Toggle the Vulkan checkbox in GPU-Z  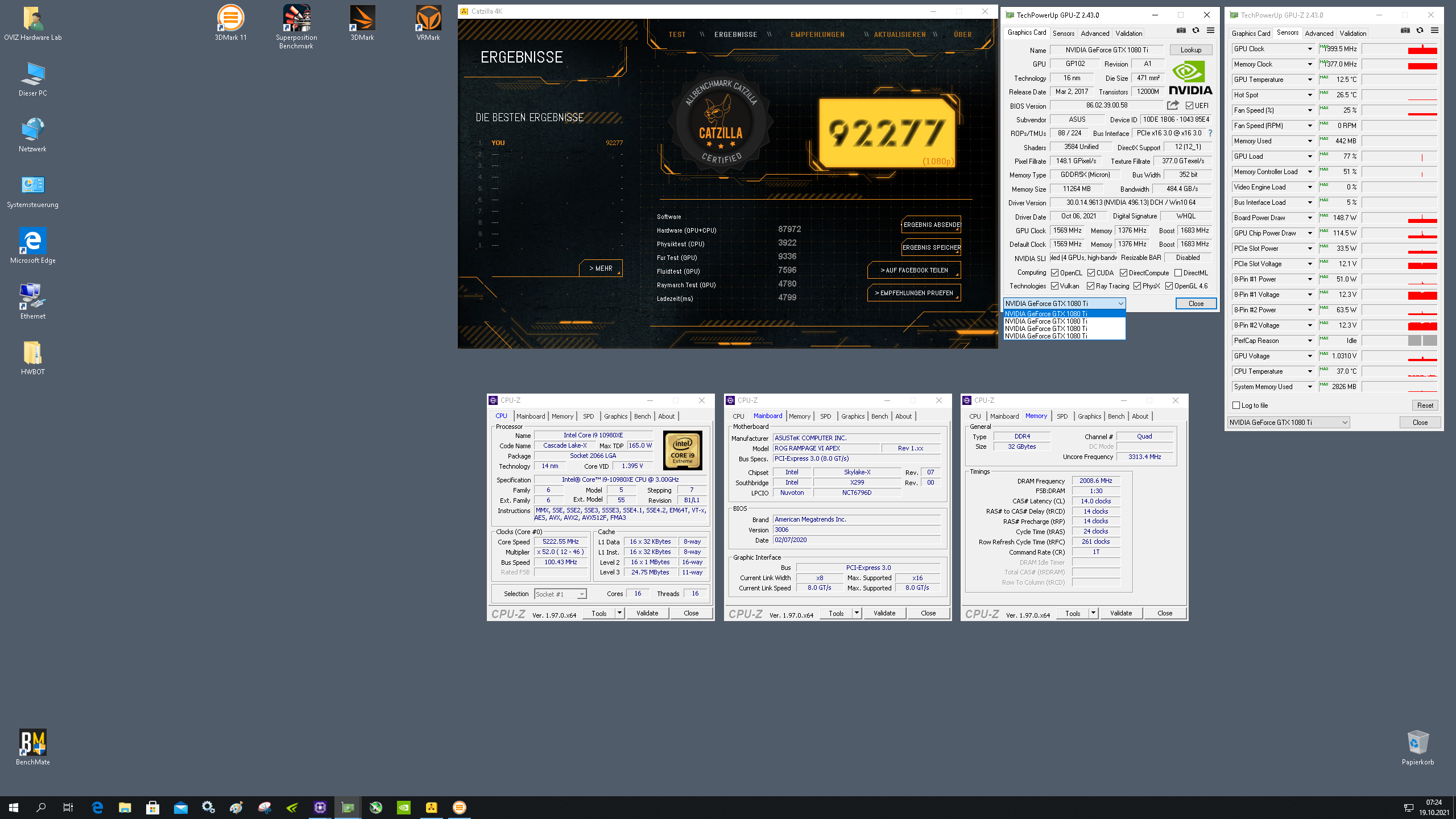point(1055,286)
